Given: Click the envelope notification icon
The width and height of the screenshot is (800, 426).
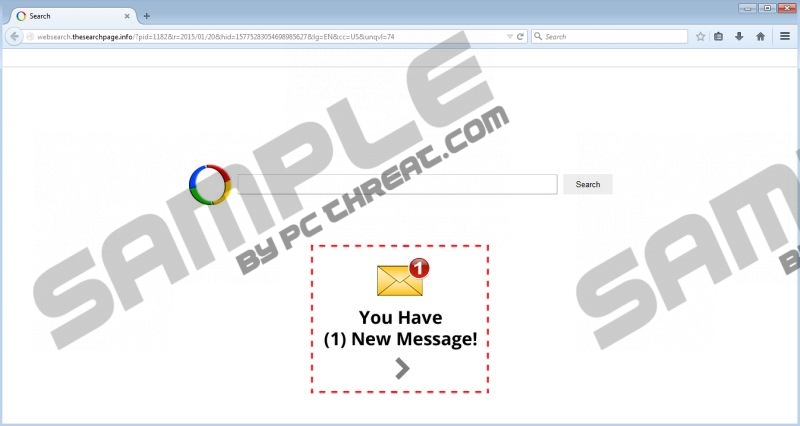Looking at the screenshot, I should coord(401,279).
